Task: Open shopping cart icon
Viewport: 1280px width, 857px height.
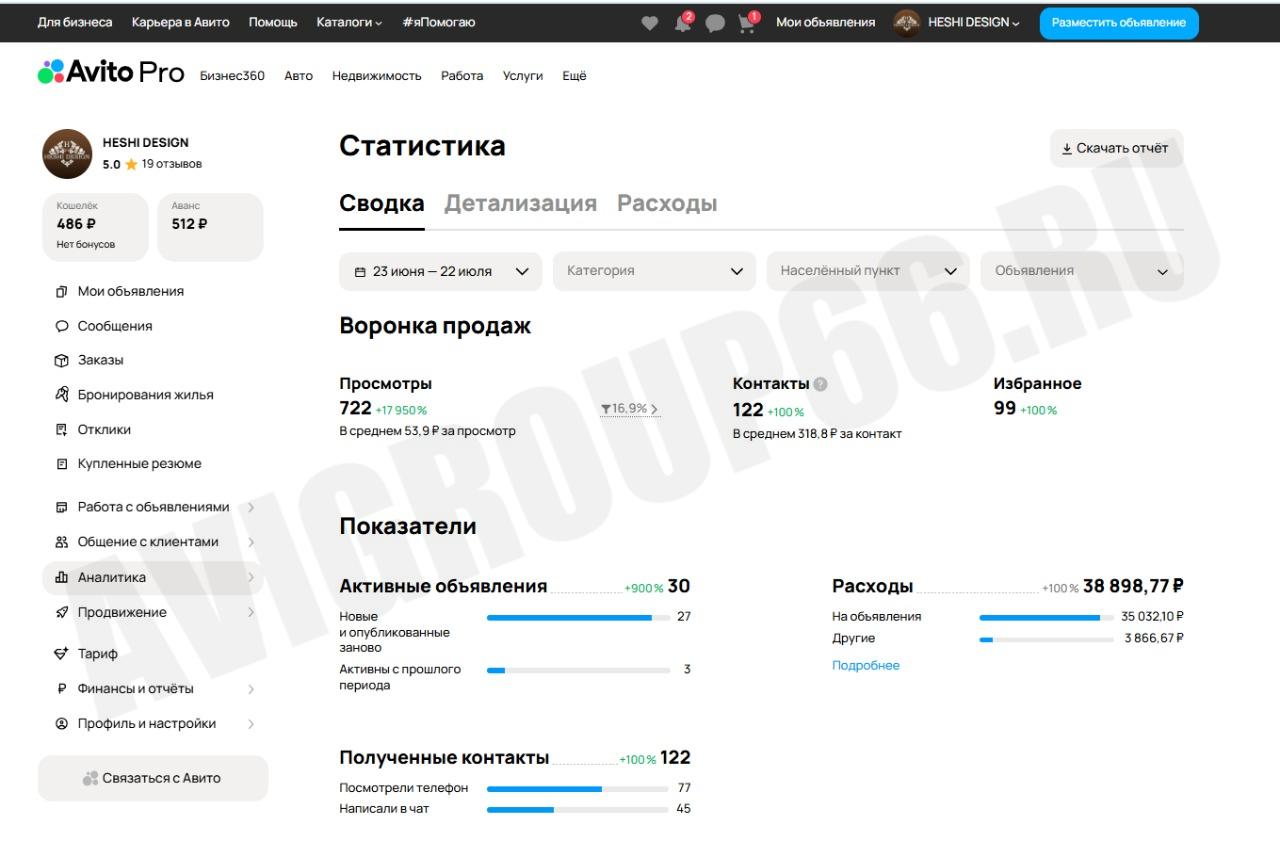Action: coord(747,23)
